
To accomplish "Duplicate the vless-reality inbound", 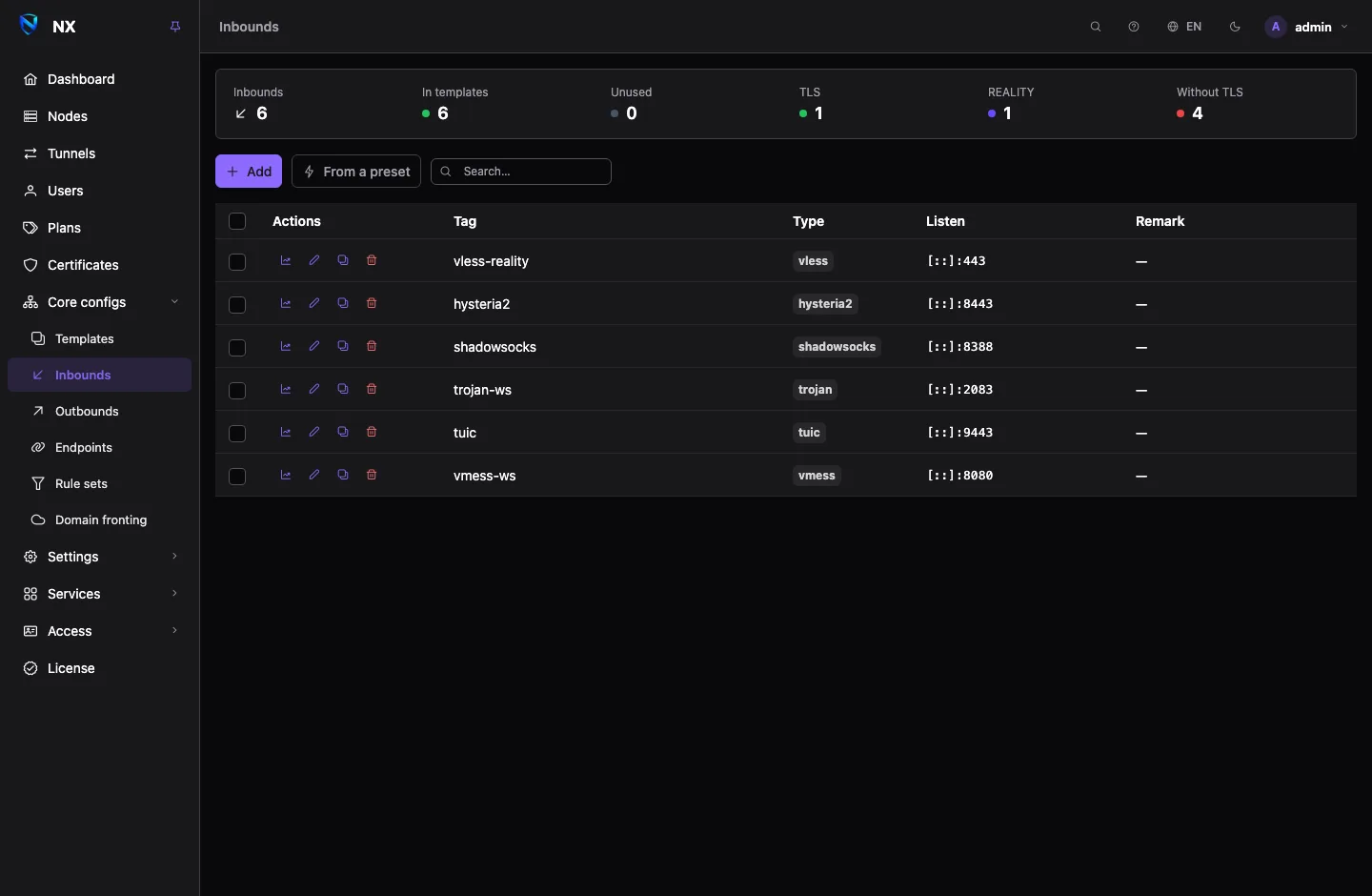I will point(343,260).
